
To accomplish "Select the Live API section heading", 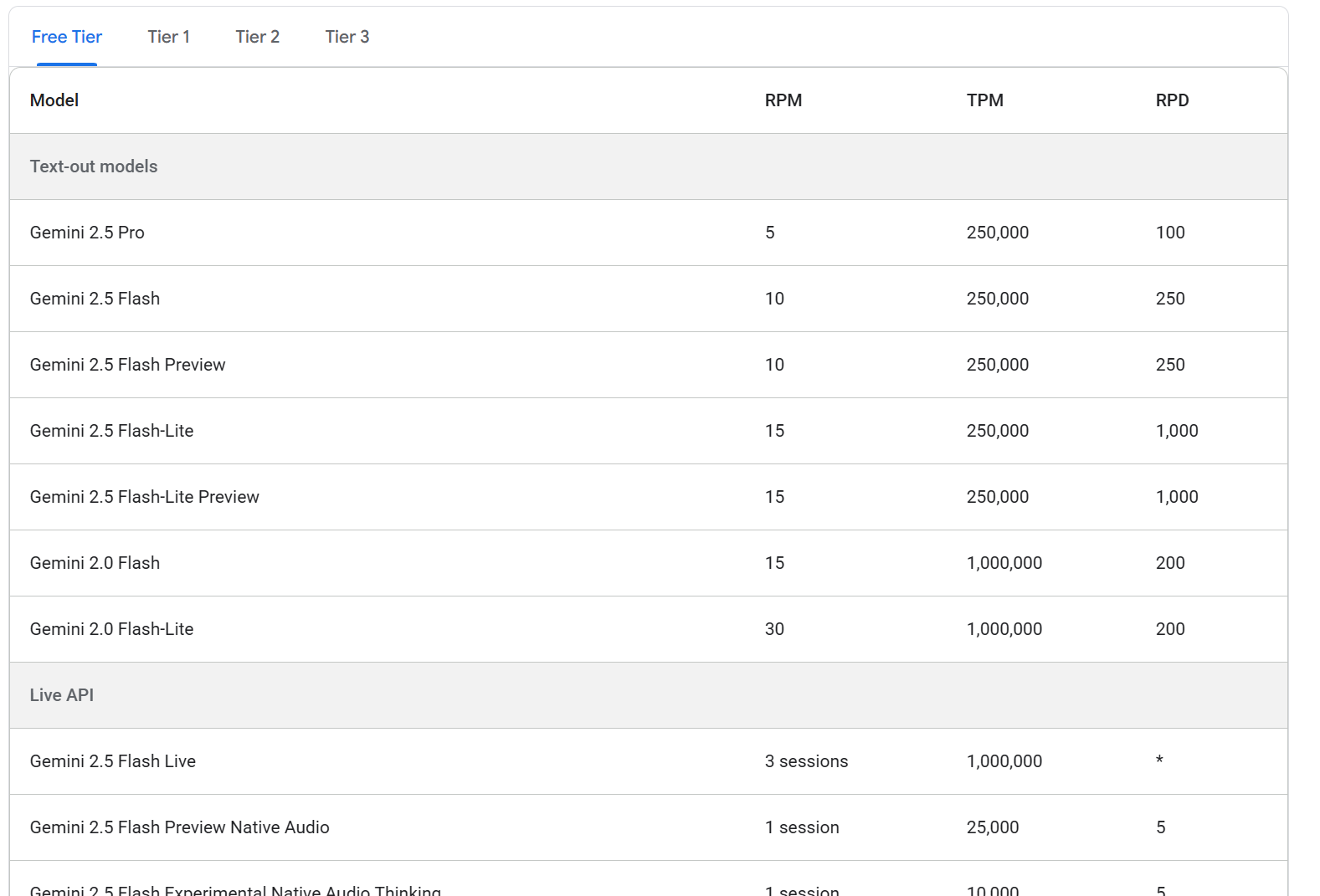I will [62, 695].
